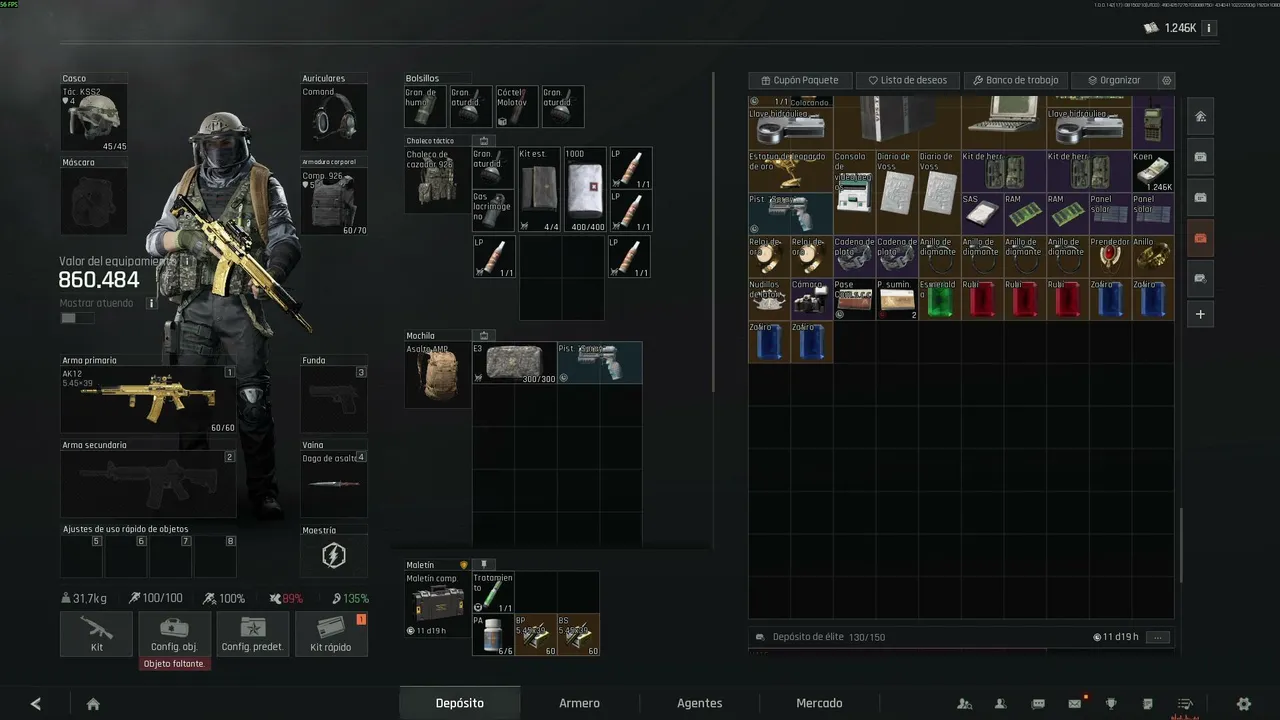This screenshot has height=720, width=1280.
Task: Select quick-use slot 5
Action: click(x=82, y=556)
